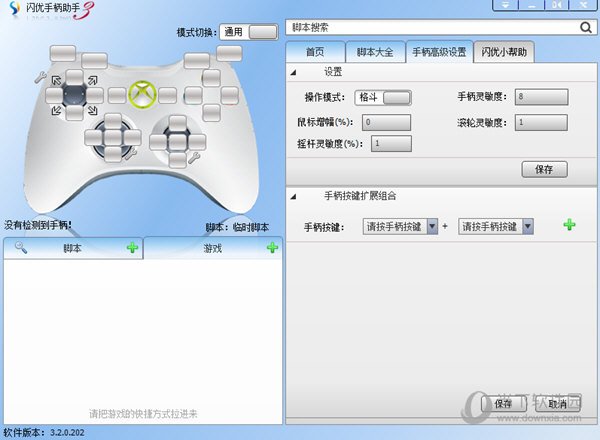The height and width of the screenshot is (440, 600).
Task: Click the green plus on the 脚本 tab
Action: coord(132,248)
